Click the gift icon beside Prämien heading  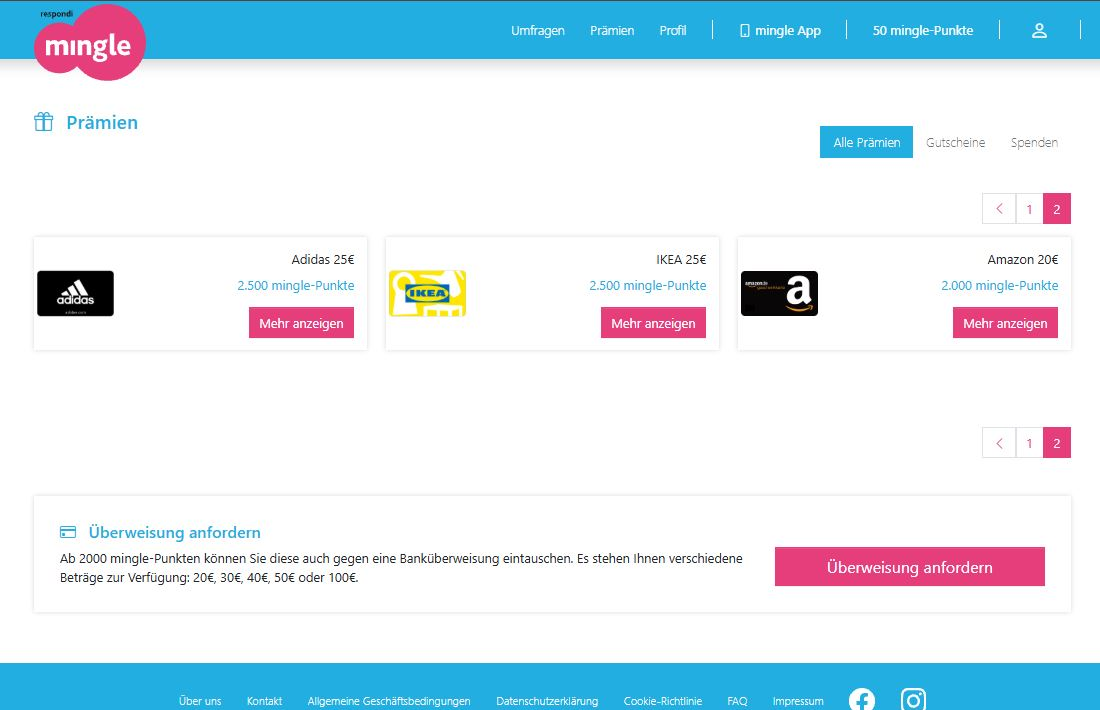[43, 122]
